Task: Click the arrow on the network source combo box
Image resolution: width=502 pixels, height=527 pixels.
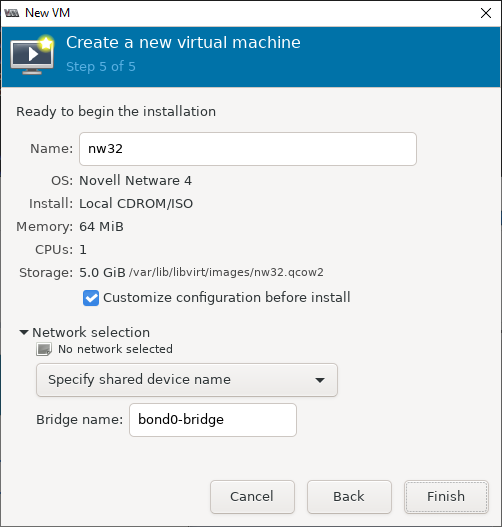Action: [x=320, y=380]
